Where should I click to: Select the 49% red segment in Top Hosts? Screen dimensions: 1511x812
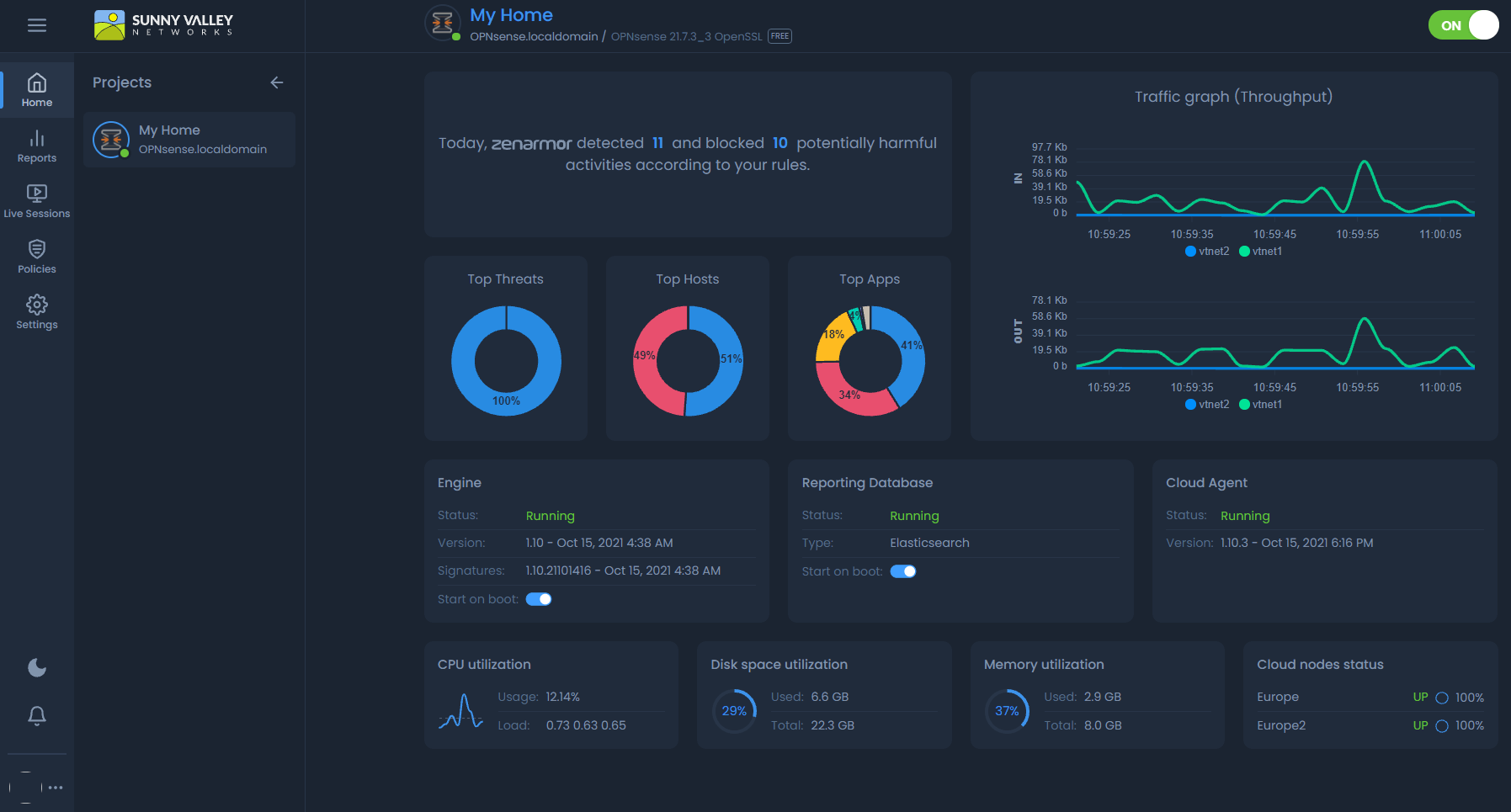tap(646, 360)
